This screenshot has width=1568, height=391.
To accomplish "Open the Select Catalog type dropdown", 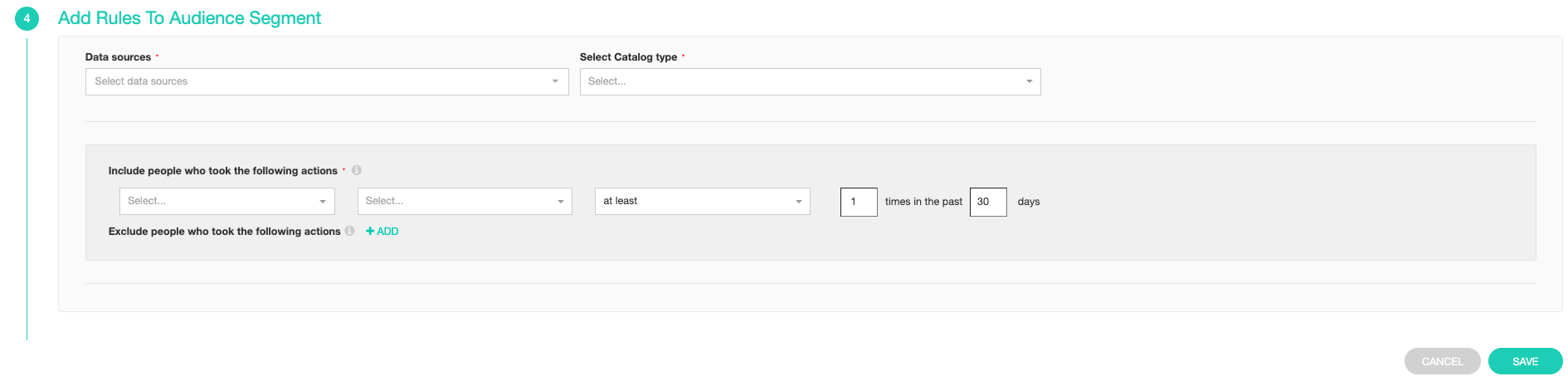I will (796, 81).
